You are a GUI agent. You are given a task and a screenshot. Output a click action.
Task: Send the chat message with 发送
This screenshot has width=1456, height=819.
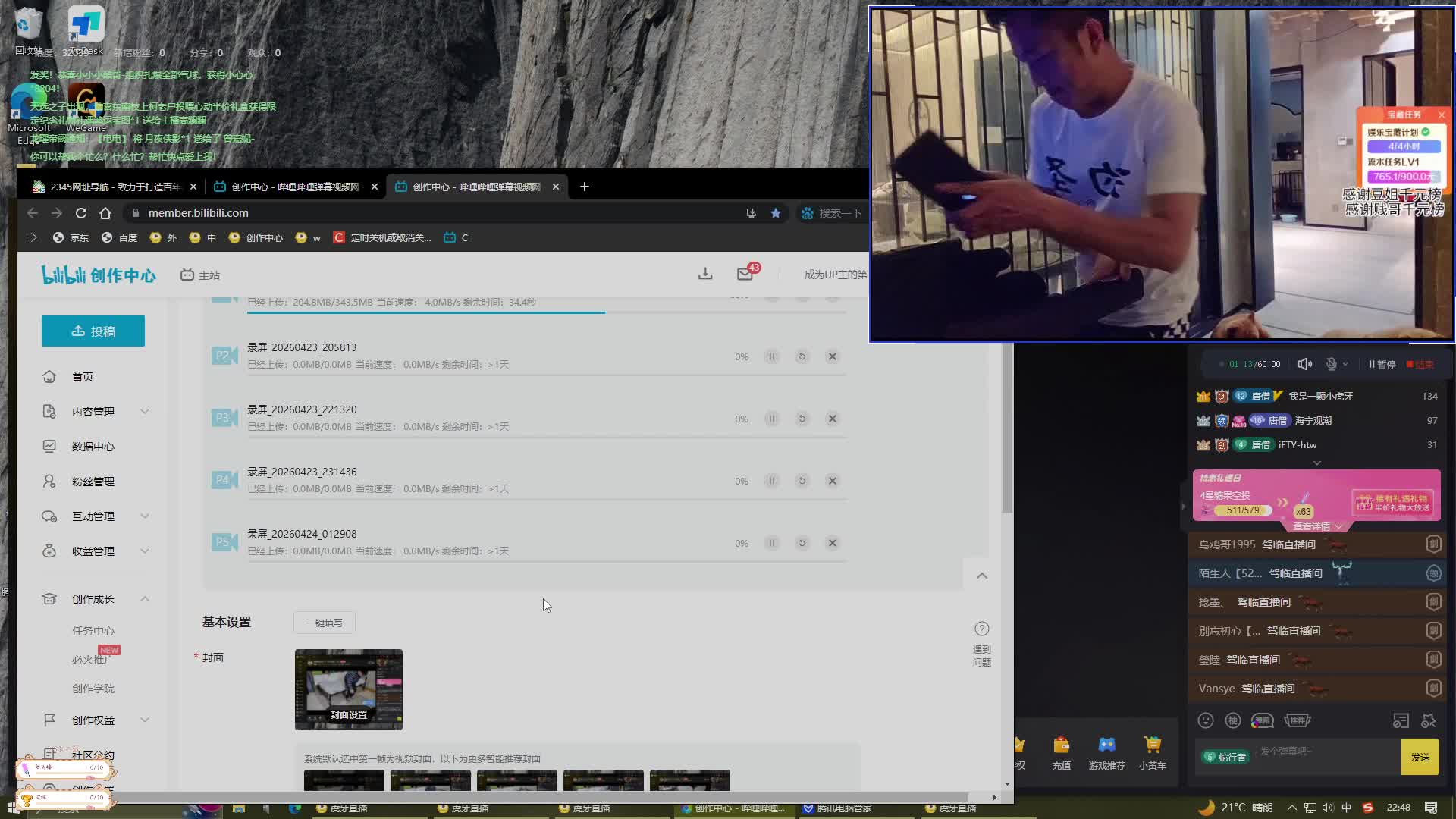1420,757
